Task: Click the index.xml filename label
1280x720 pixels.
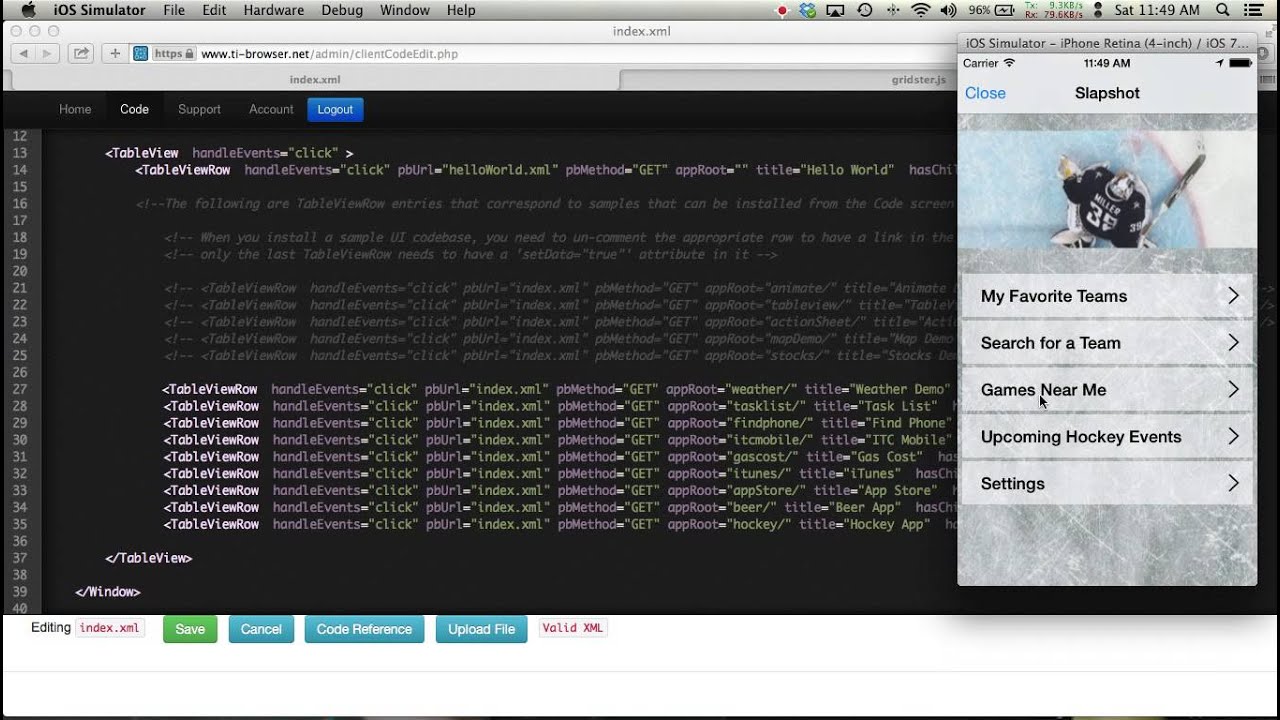Action: click(110, 628)
